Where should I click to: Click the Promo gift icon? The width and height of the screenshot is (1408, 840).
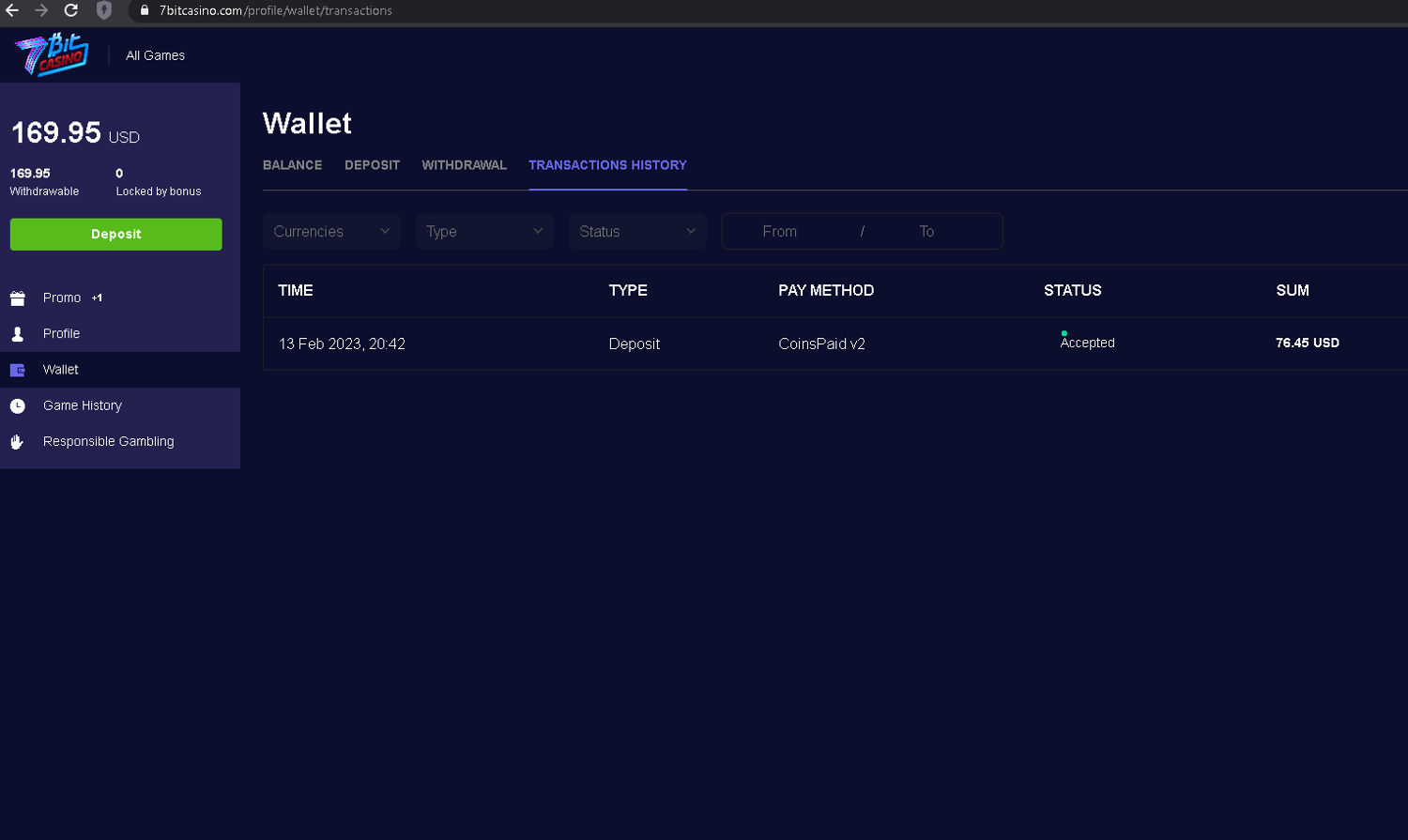18,298
